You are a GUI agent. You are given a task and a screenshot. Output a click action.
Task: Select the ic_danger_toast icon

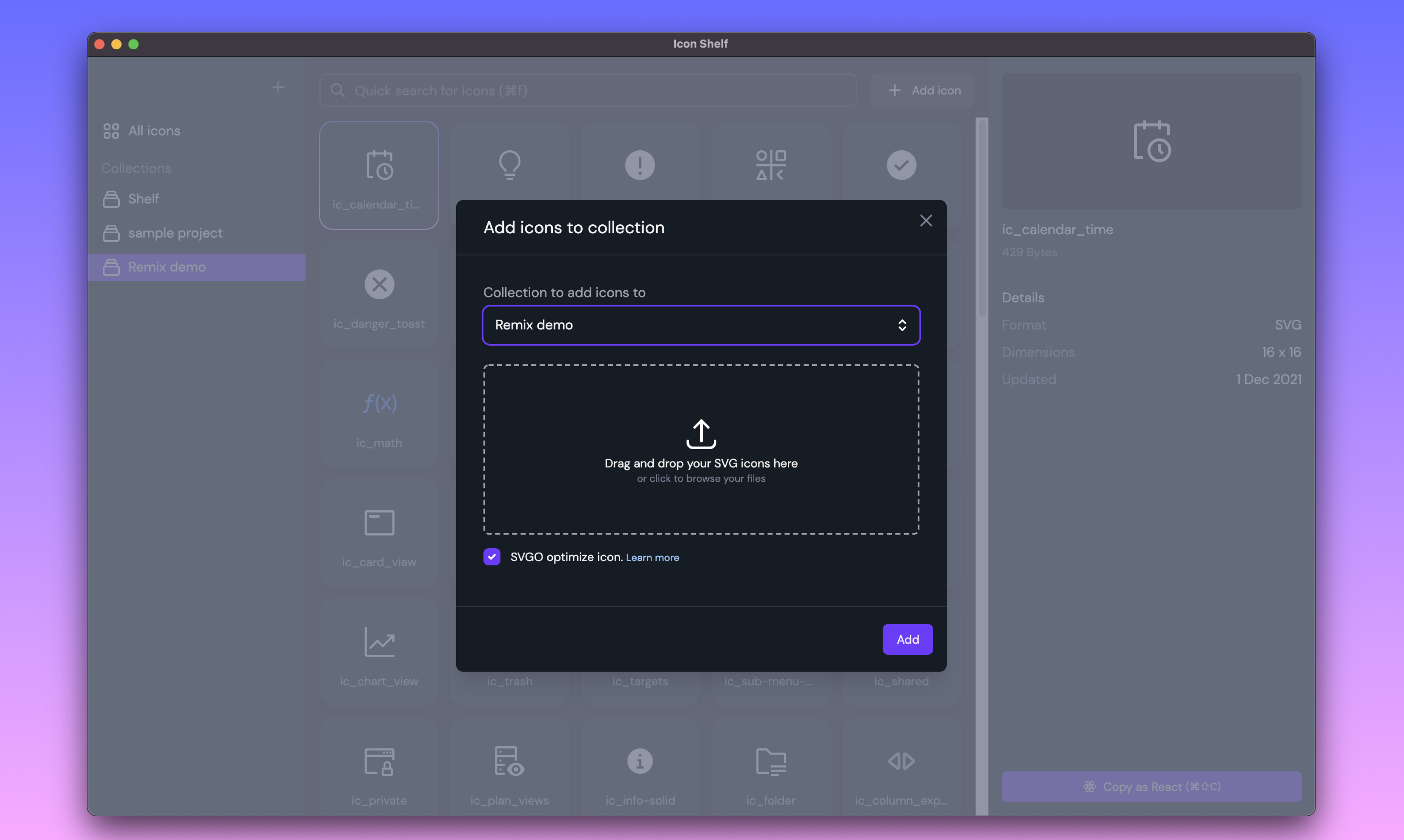click(x=379, y=295)
